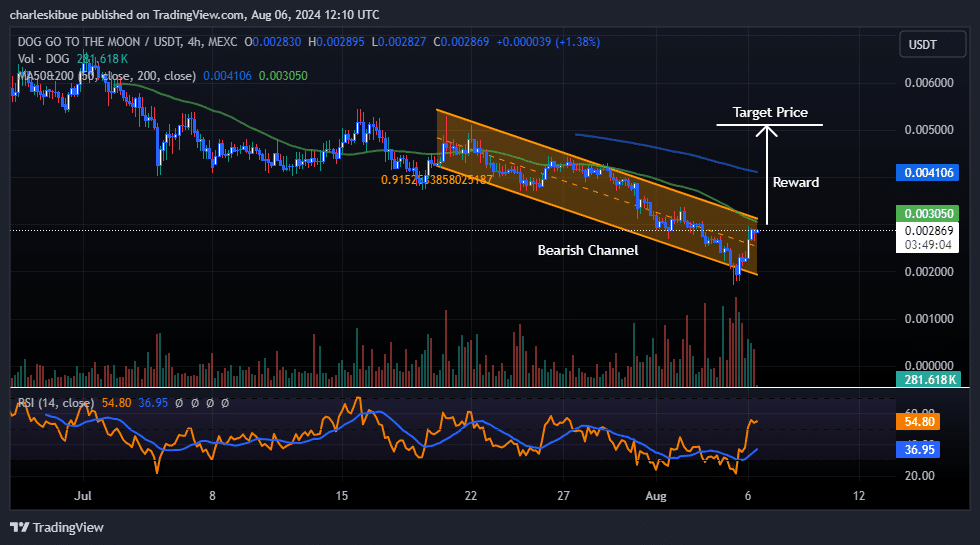The height and width of the screenshot is (545, 980).
Task: Click the blue MA 0.004106 legend value
Action: [x=227, y=76]
